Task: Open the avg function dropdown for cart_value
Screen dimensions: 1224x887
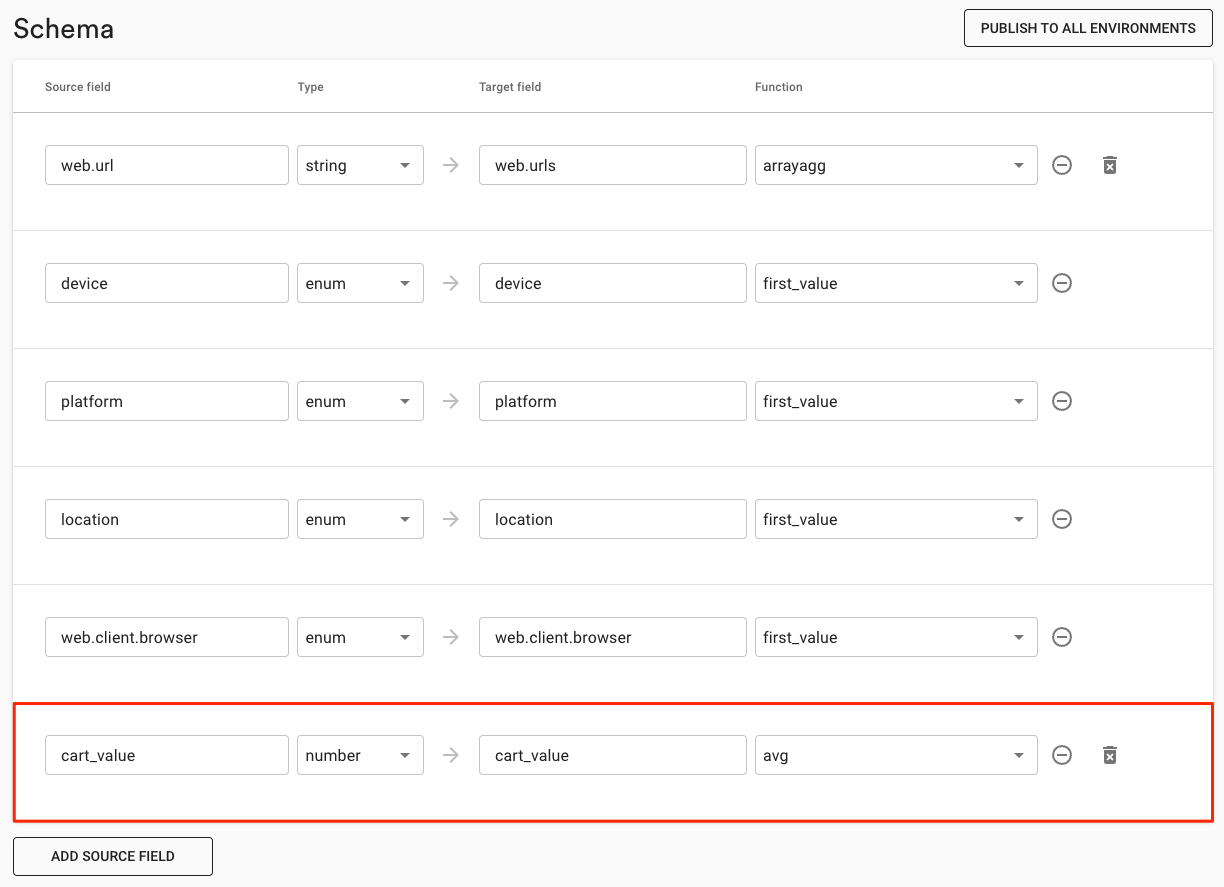Action: (x=896, y=755)
